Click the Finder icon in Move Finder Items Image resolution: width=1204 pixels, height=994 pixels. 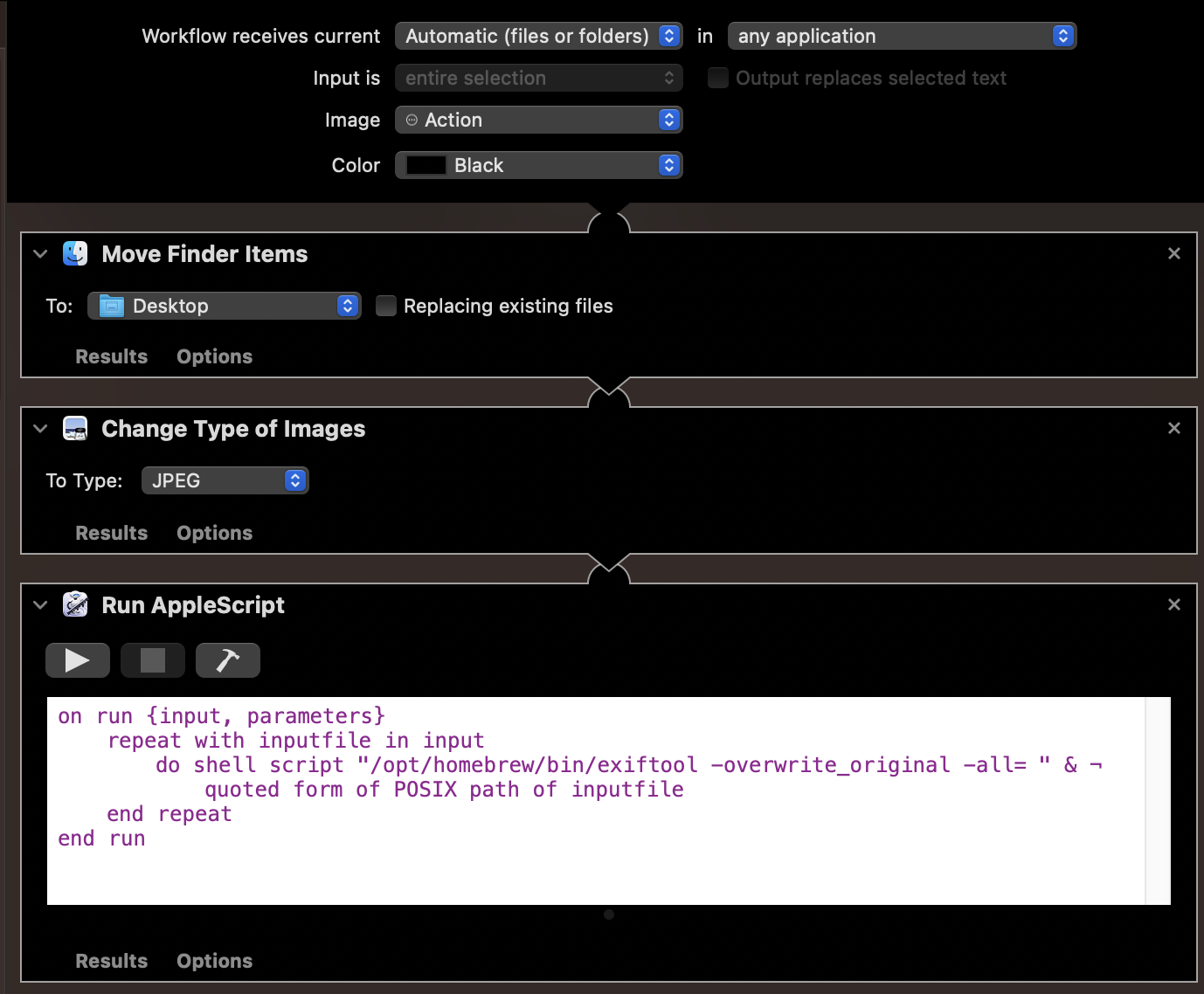pos(75,254)
